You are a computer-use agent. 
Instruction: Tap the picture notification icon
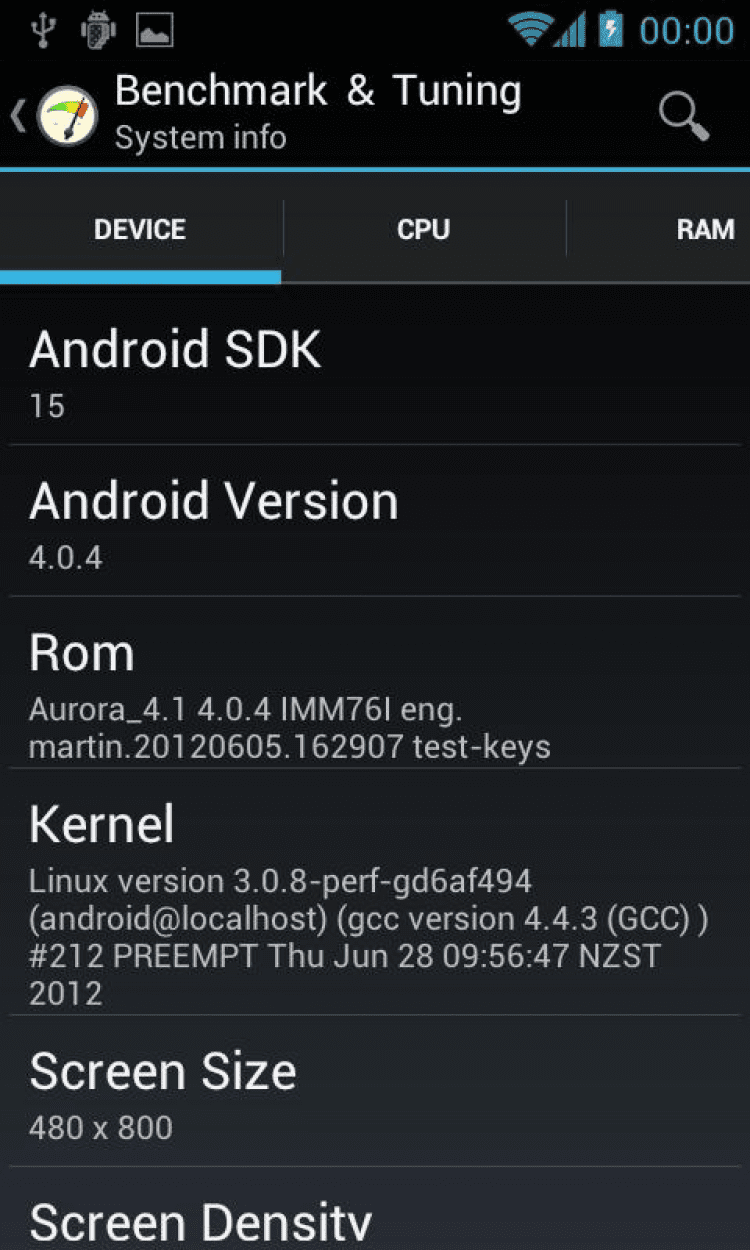[155, 31]
